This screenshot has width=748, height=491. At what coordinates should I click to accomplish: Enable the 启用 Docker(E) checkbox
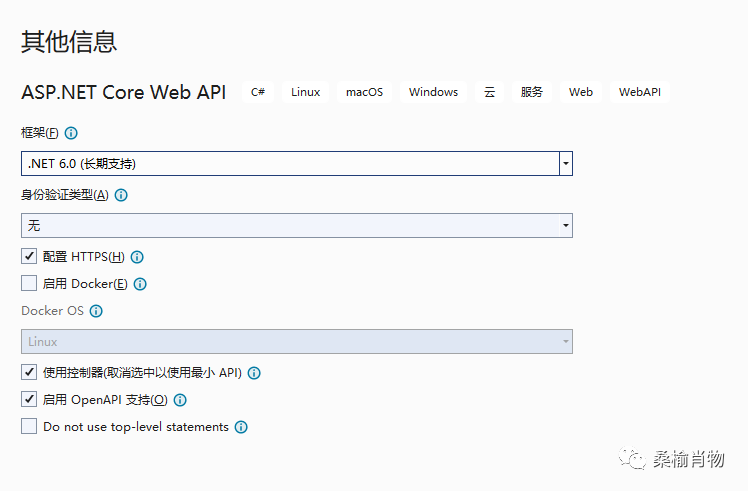(x=29, y=283)
